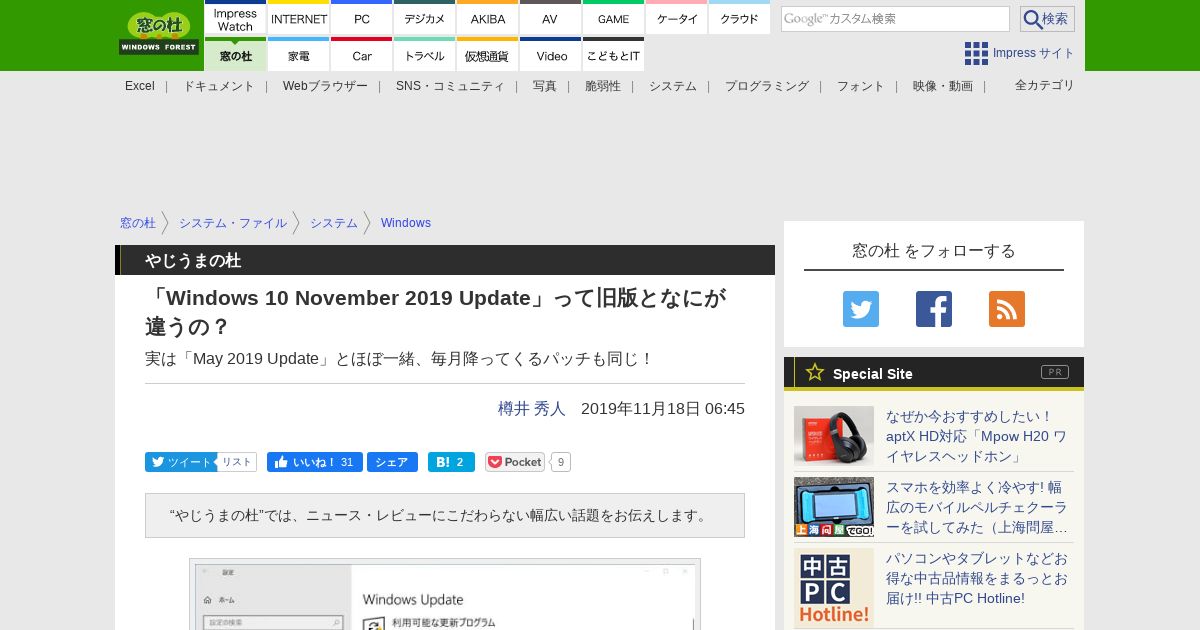Like the article with いいね! button
Viewport: 1200px width, 630px height.
pos(314,462)
